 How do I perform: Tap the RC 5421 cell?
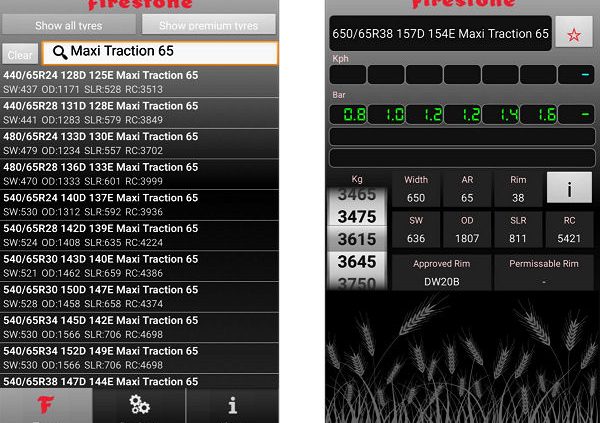coord(569,230)
